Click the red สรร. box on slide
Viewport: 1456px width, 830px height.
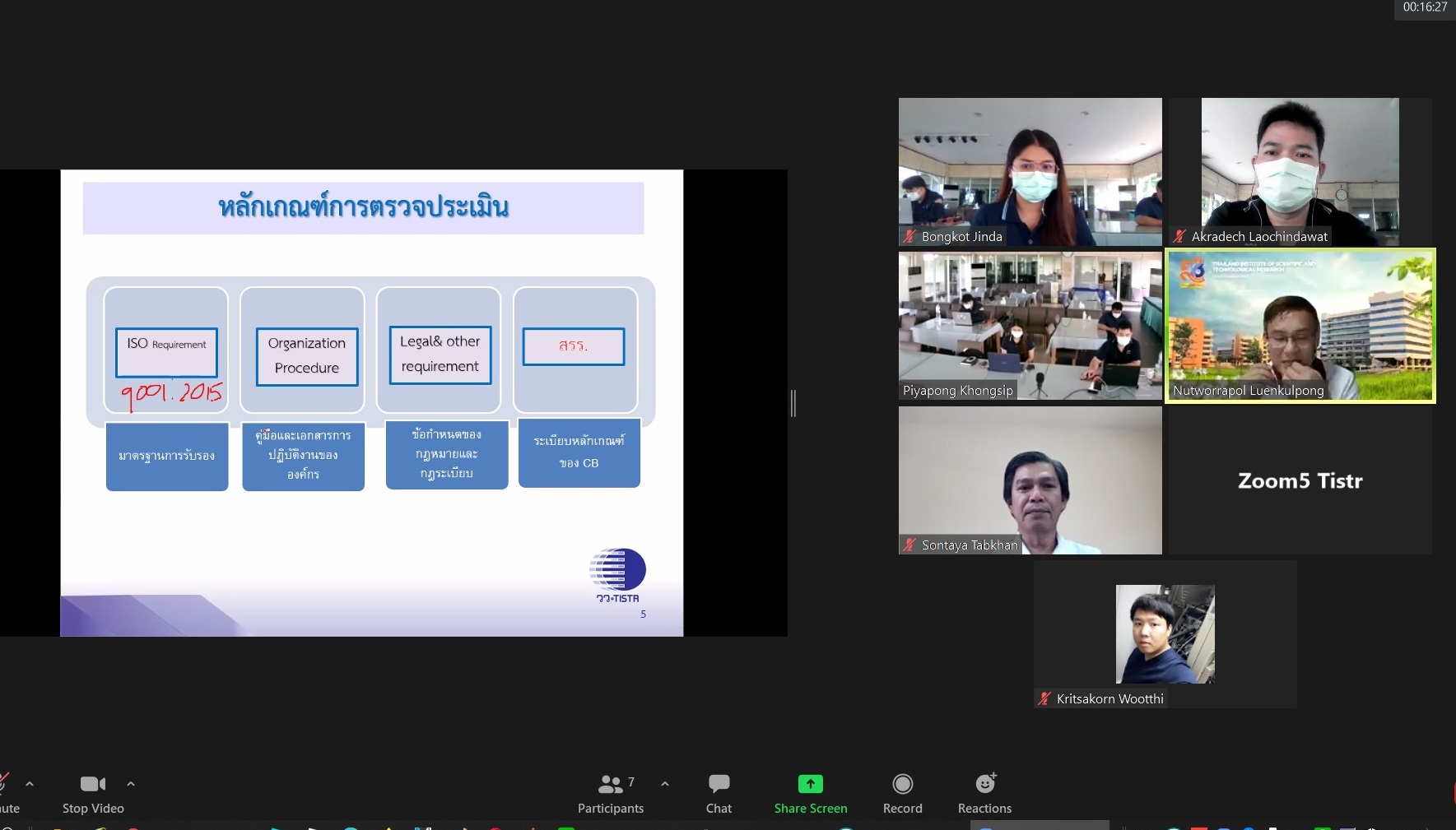[574, 346]
